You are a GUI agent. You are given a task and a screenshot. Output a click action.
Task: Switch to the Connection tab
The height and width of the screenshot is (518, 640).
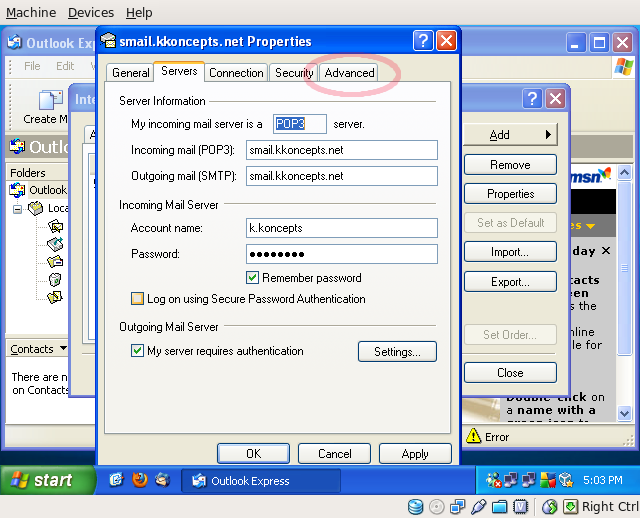click(236, 73)
